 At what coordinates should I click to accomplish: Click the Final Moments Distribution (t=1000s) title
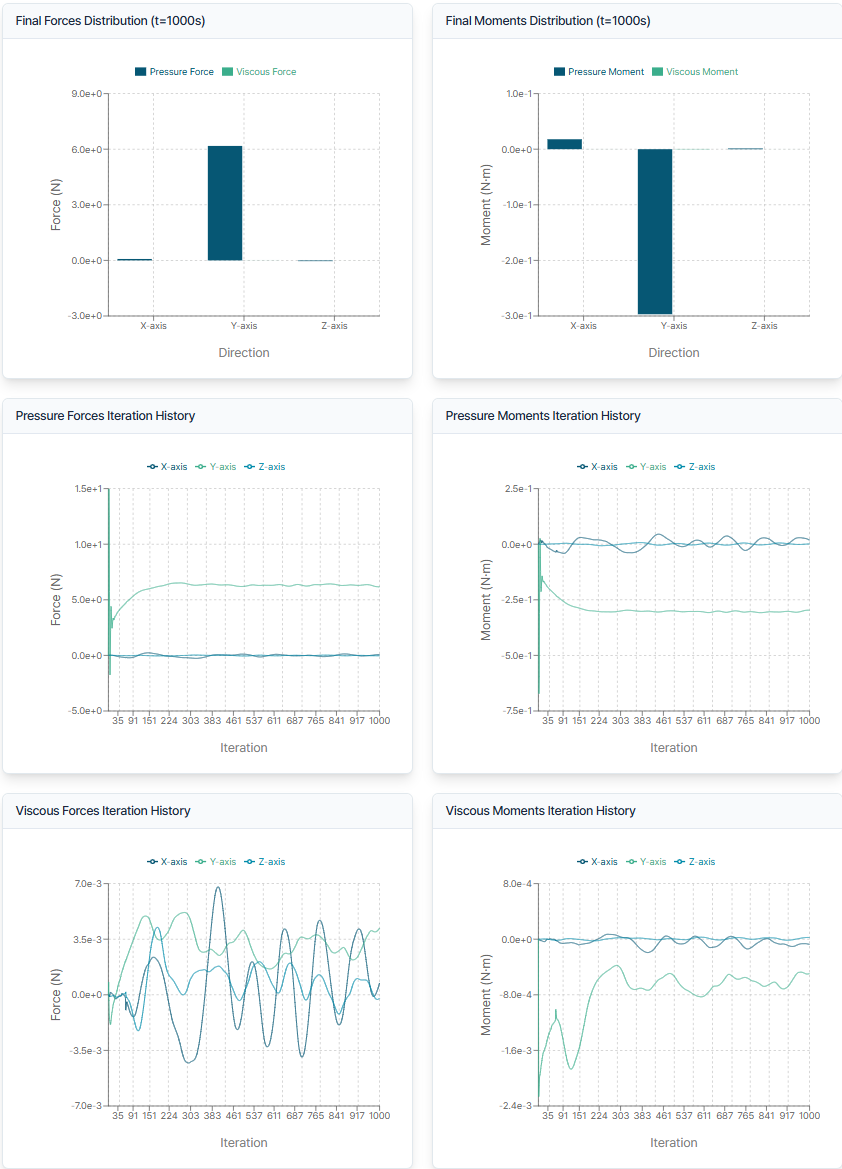548,21
